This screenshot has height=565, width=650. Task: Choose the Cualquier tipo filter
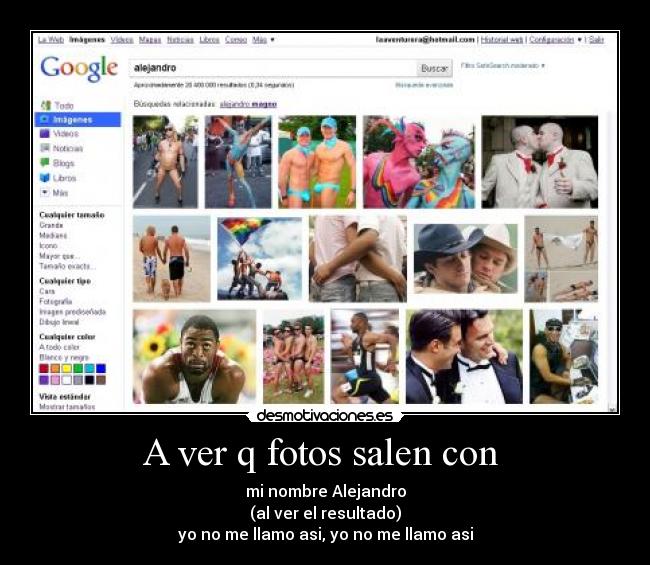point(65,281)
